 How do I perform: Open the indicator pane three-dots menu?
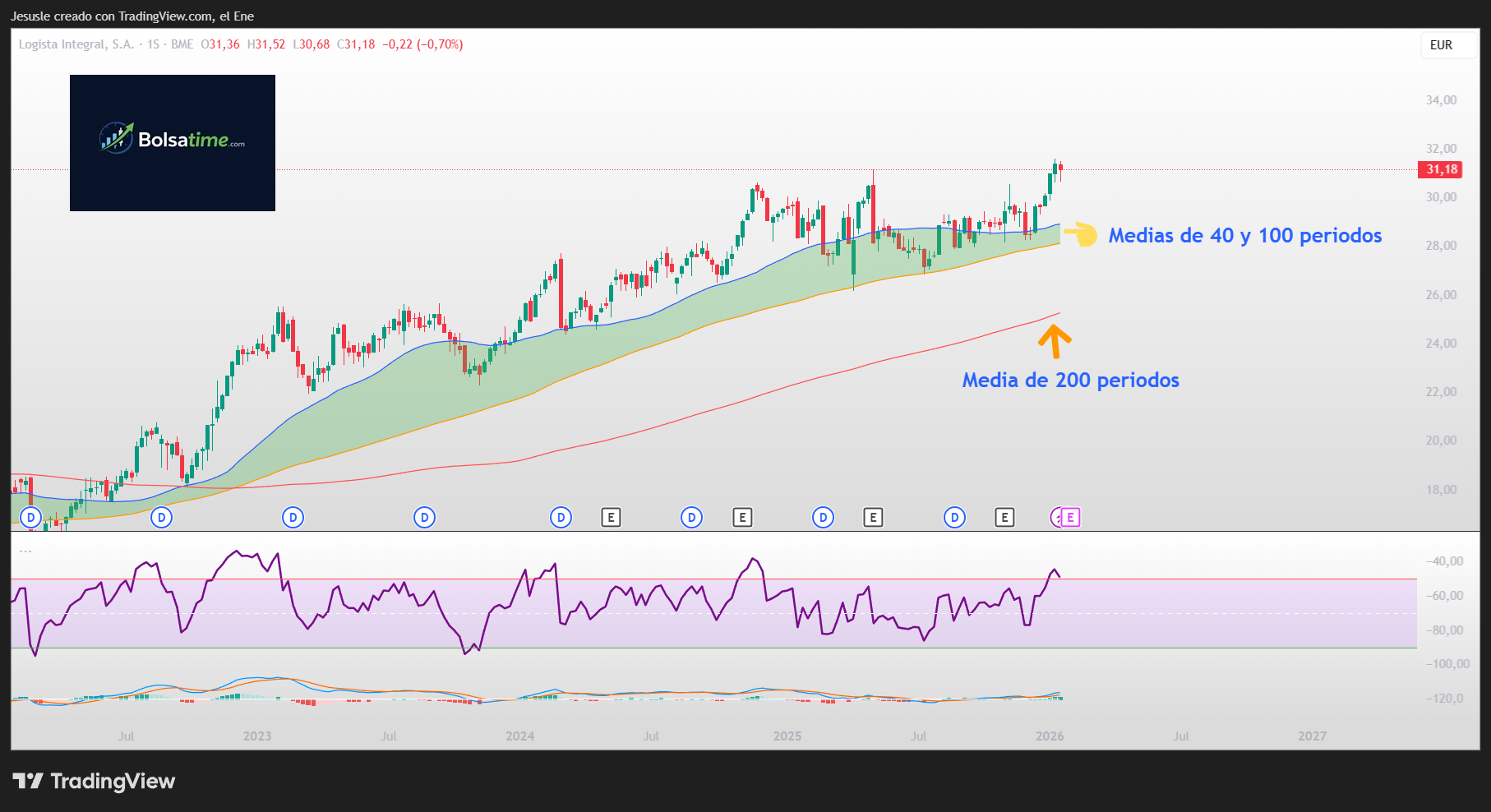[x=25, y=551]
